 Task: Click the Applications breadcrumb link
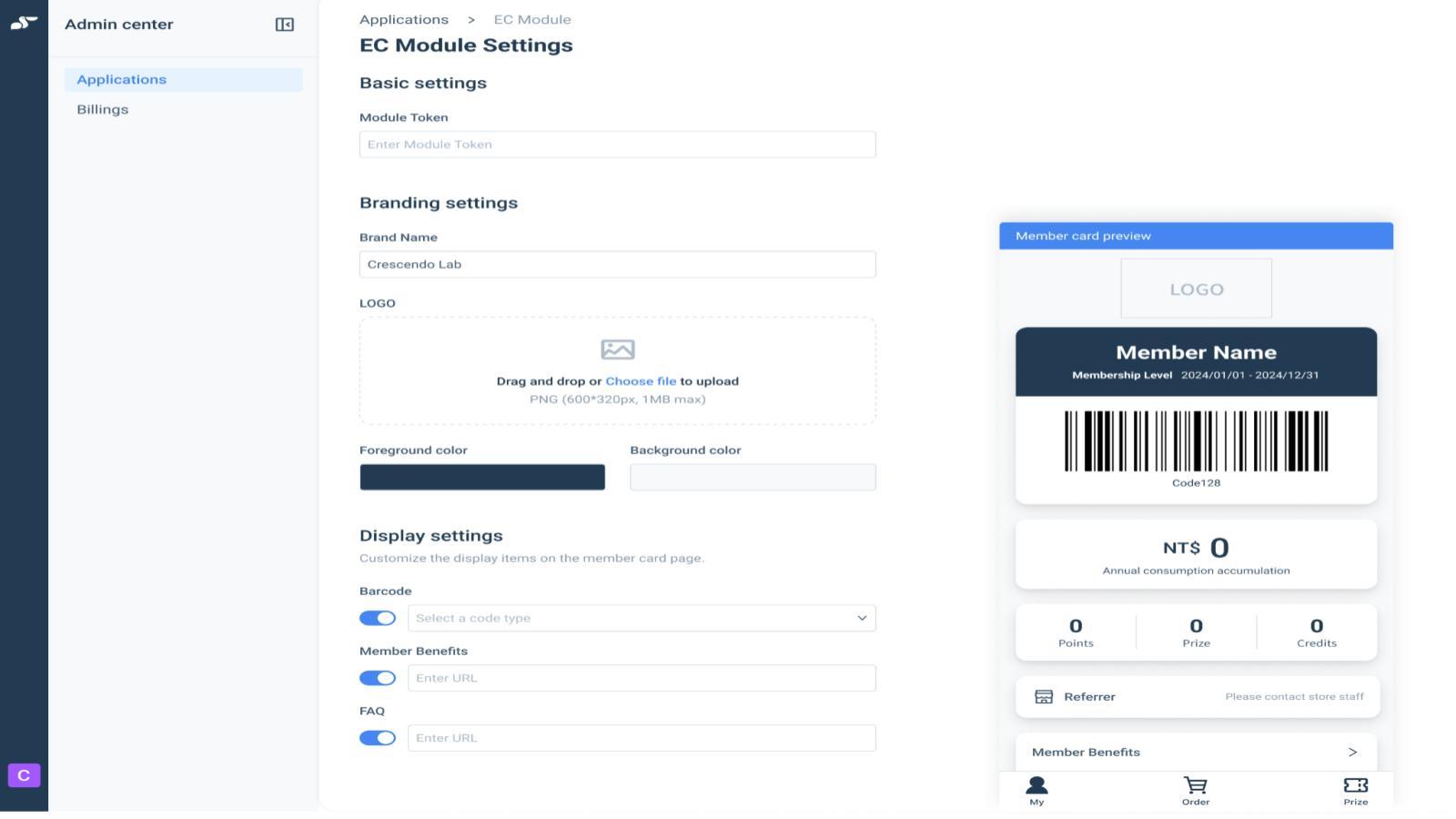point(404,18)
